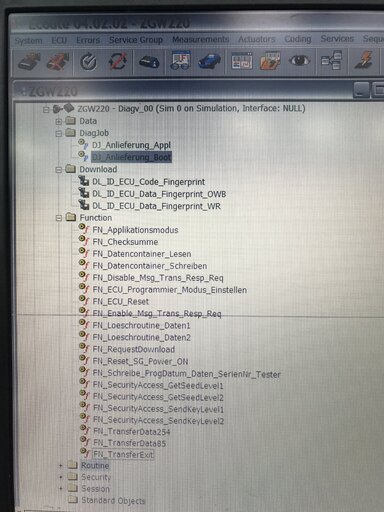Select DL_ID_ECU_Code_Fingerprint download item
Image resolution: width=384 pixels, height=512 pixels.
tap(149, 182)
